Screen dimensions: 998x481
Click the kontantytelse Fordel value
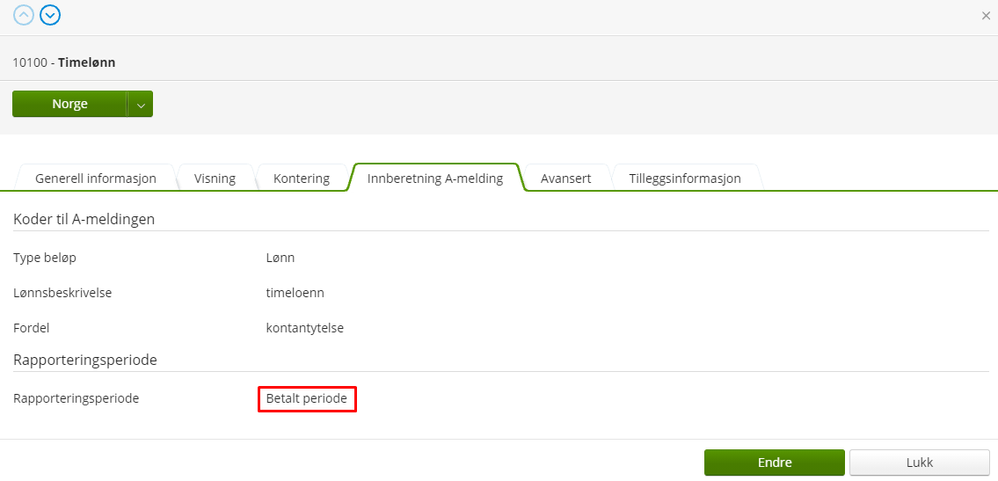[305, 328]
